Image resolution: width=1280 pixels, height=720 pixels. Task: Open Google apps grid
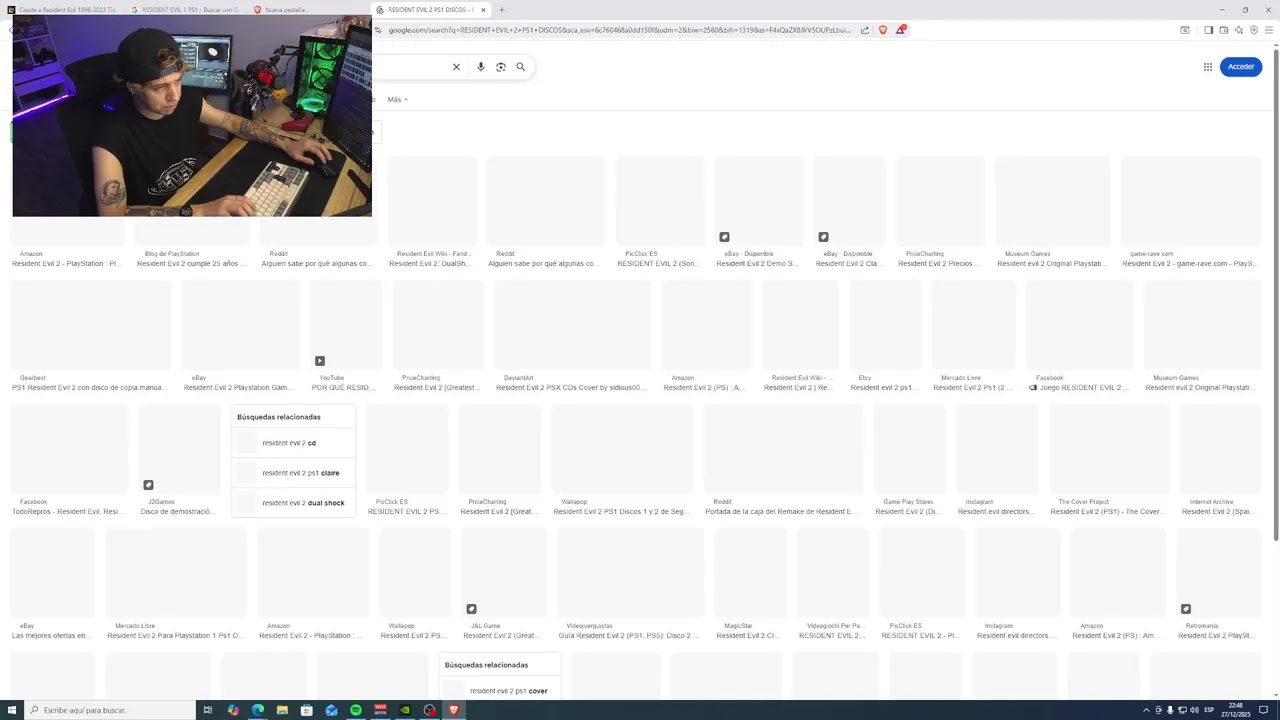[1208, 67]
